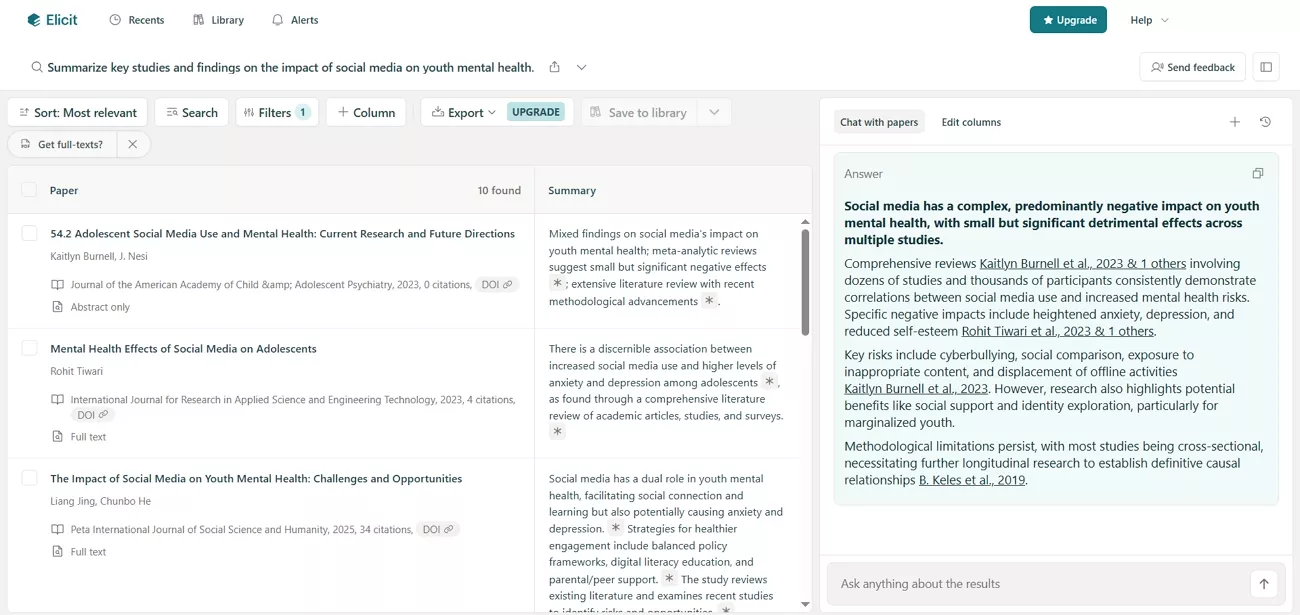Click the Upgrade button

pyautogui.click(x=1068, y=19)
